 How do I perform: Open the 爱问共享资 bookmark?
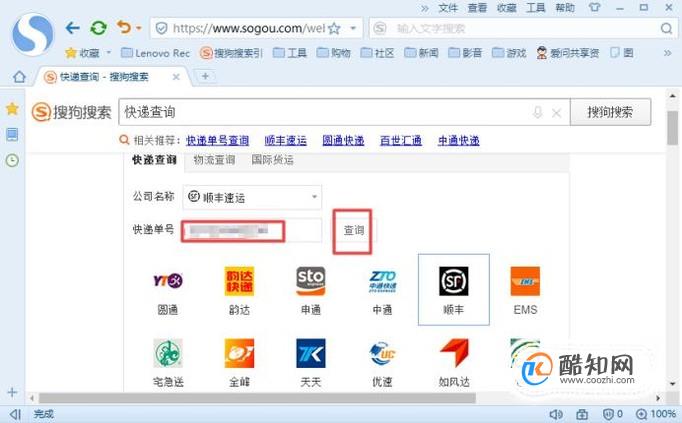[x=568, y=53]
